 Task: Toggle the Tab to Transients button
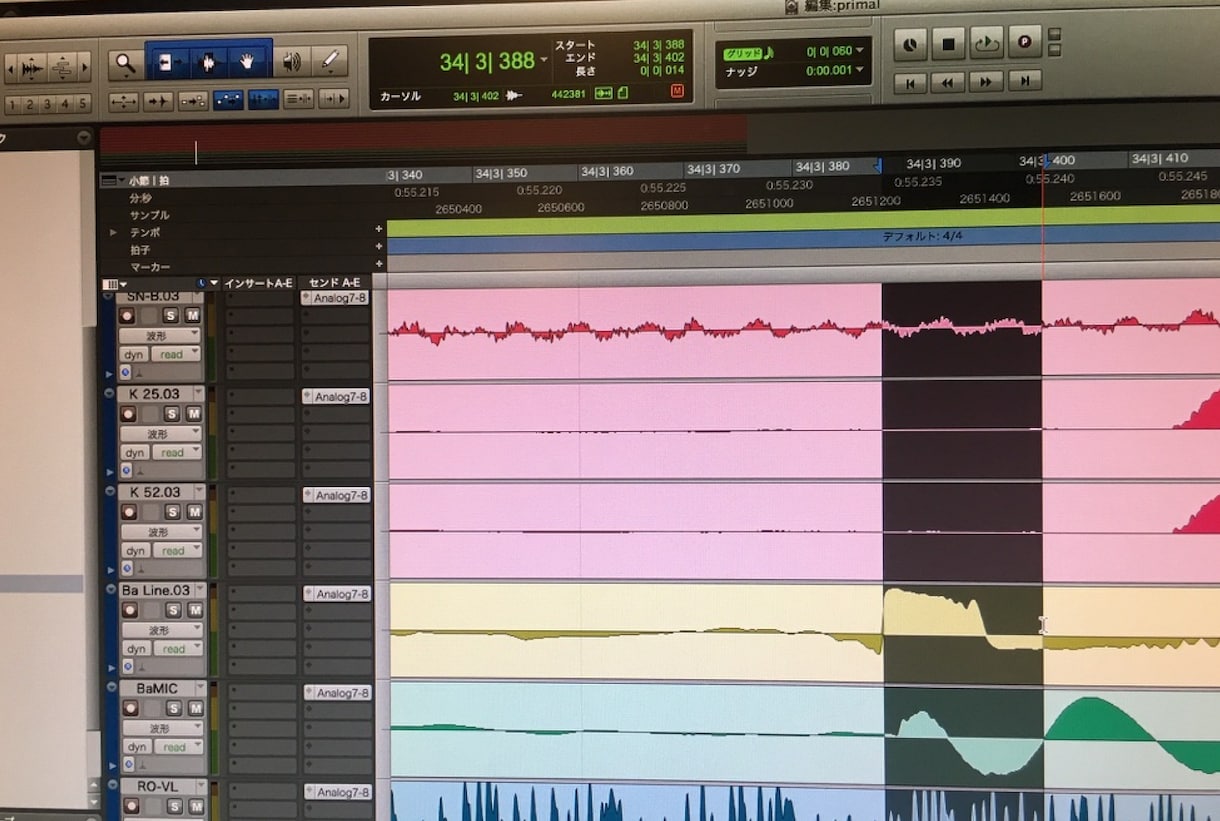click(x=158, y=101)
